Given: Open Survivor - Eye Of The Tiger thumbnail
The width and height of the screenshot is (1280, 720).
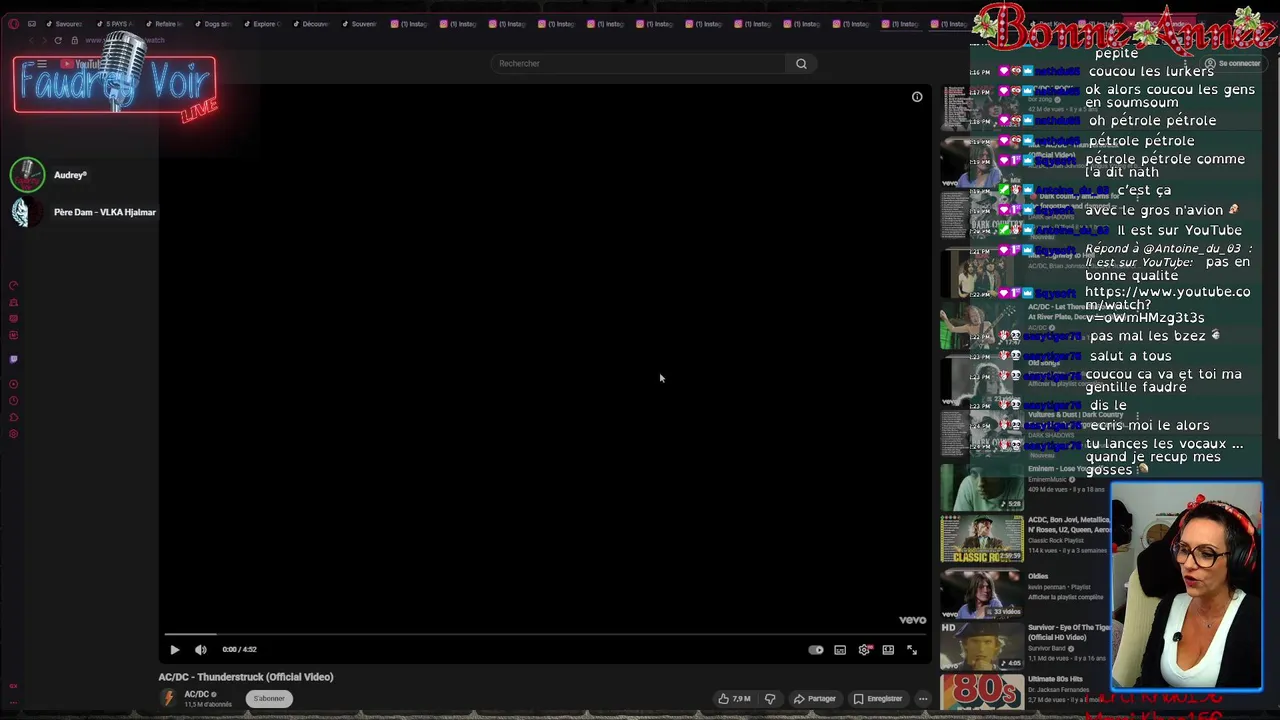Looking at the screenshot, I should 982,645.
